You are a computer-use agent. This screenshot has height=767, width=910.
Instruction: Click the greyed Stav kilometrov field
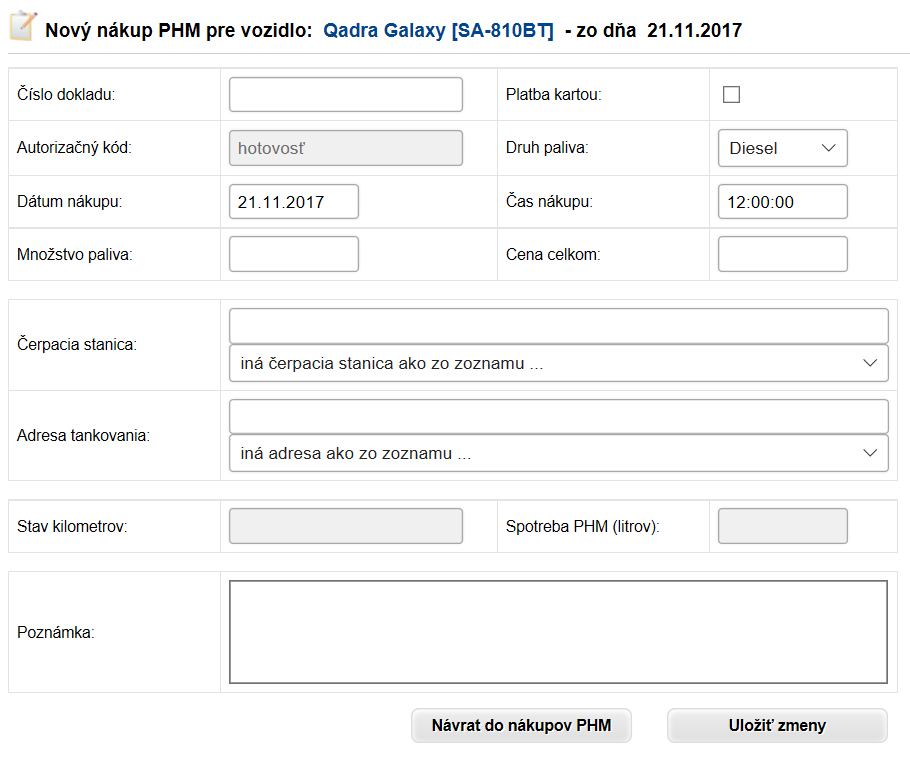346,526
